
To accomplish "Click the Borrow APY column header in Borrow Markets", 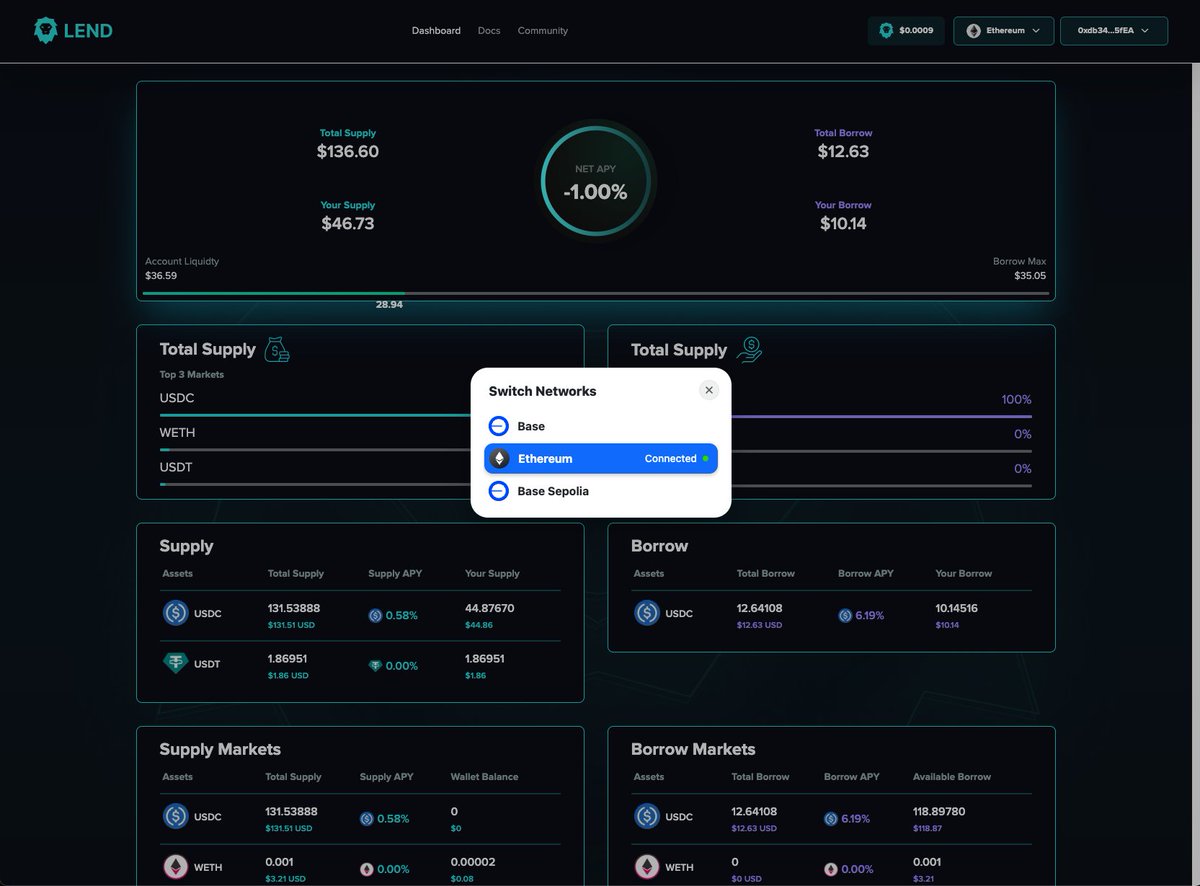I will coord(852,777).
